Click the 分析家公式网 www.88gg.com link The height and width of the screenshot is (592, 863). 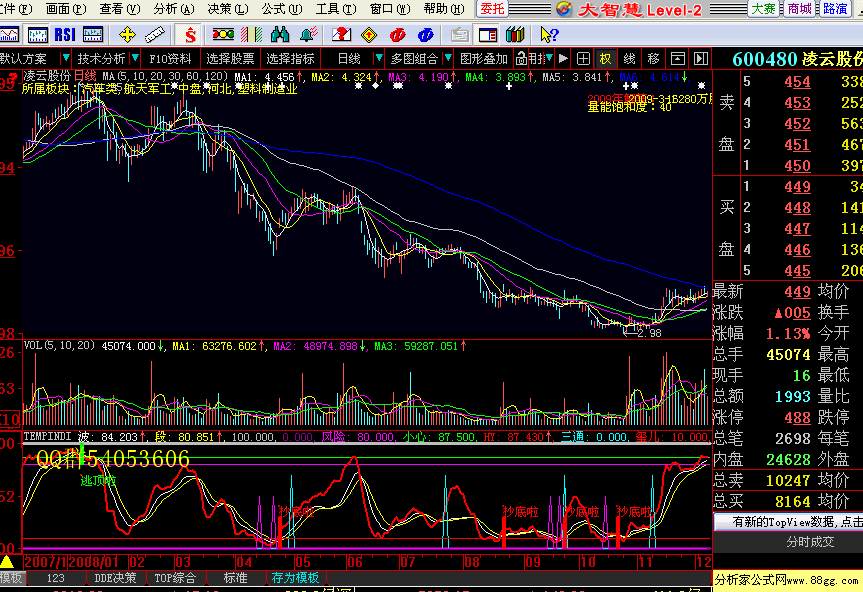[x=788, y=579]
